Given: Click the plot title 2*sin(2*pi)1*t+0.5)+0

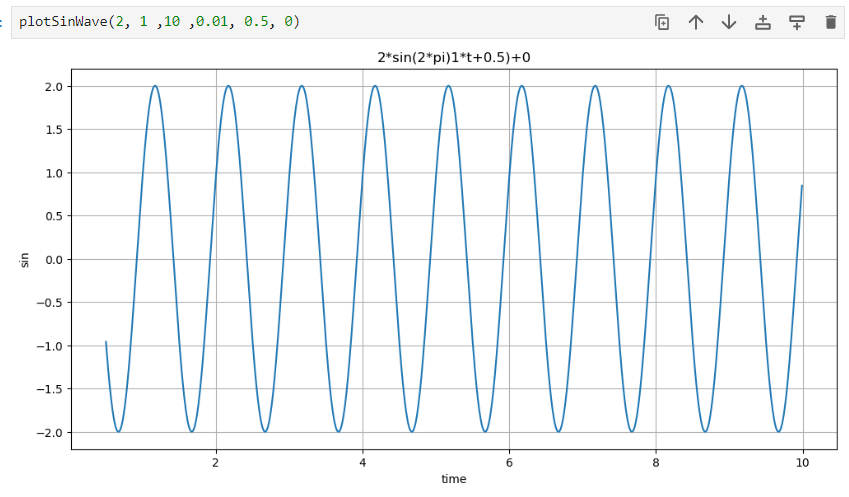Looking at the screenshot, I should coord(454,57).
